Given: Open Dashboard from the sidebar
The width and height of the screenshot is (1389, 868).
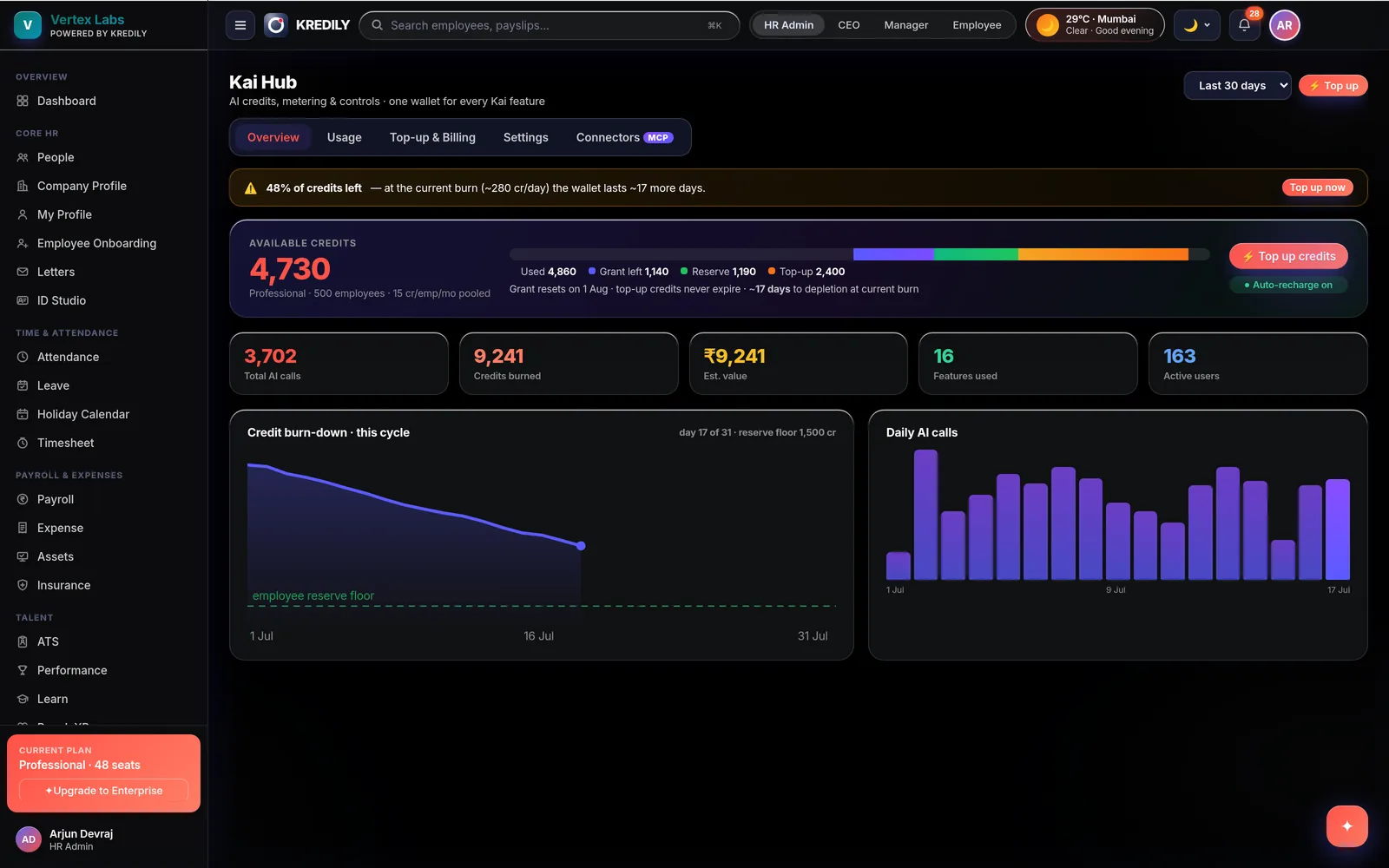Looking at the screenshot, I should point(103,101).
